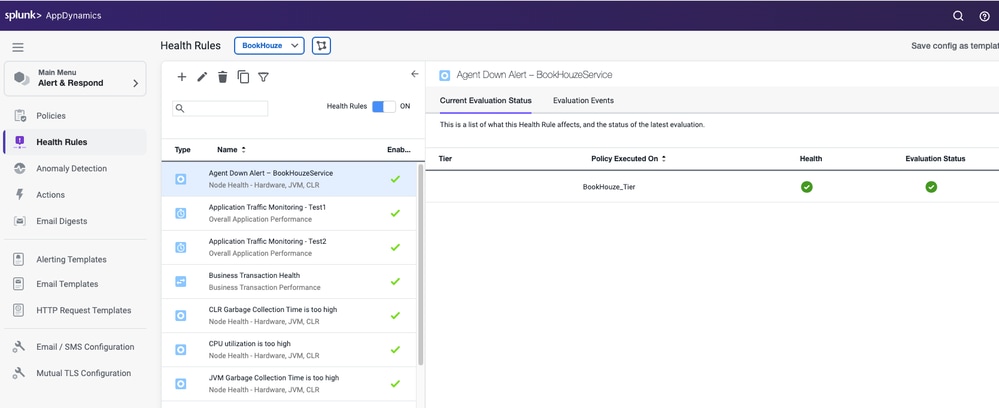Open Health Rules in the sidebar
The height and width of the screenshot is (408, 999).
[75, 142]
